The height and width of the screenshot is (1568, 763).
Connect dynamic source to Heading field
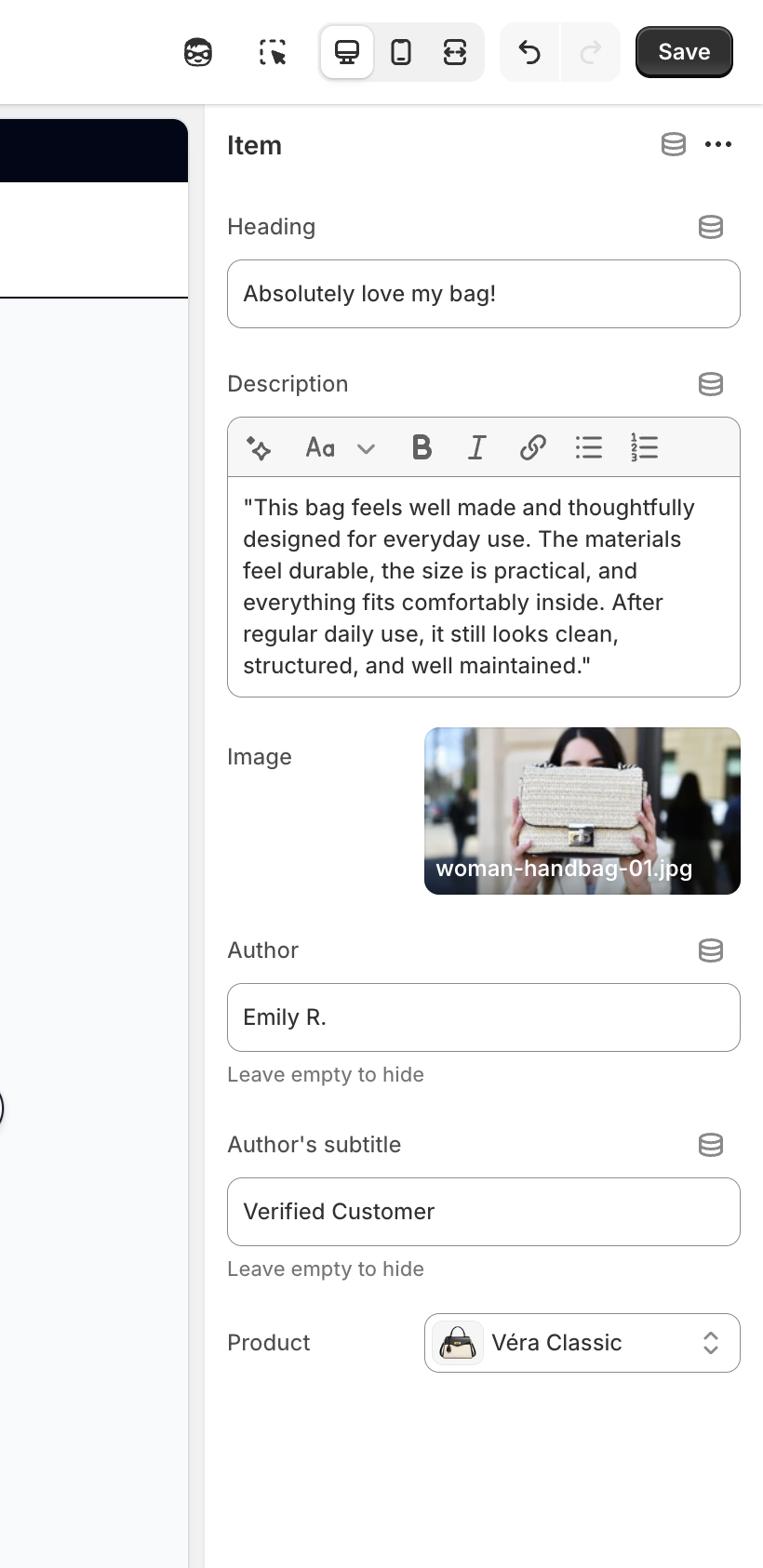711,227
